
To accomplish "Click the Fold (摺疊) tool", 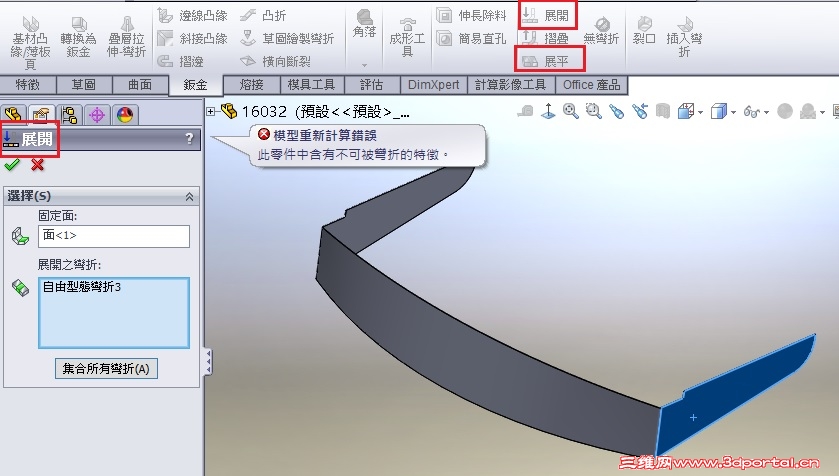I will click(x=545, y=39).
